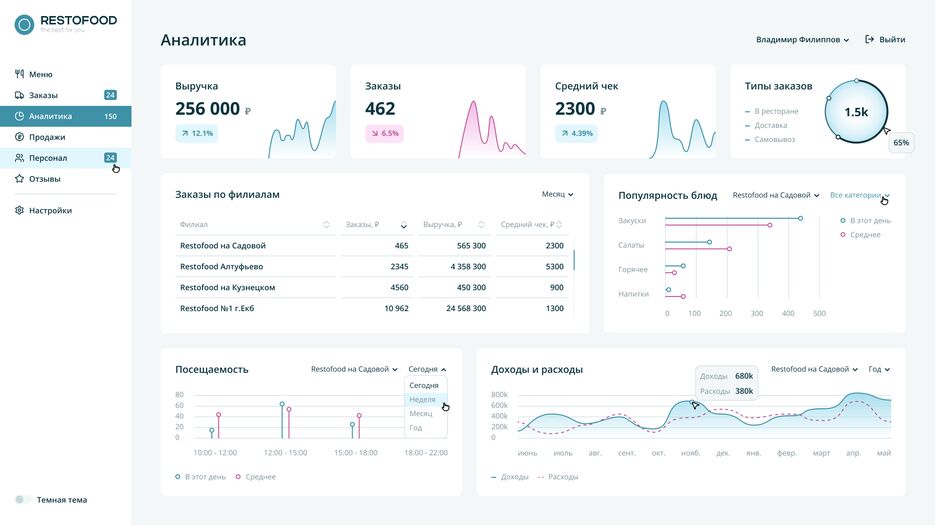Toggle Самовывоз legend in Типы заказов
The height and width of the screenshot is (525, 935).
770,140
